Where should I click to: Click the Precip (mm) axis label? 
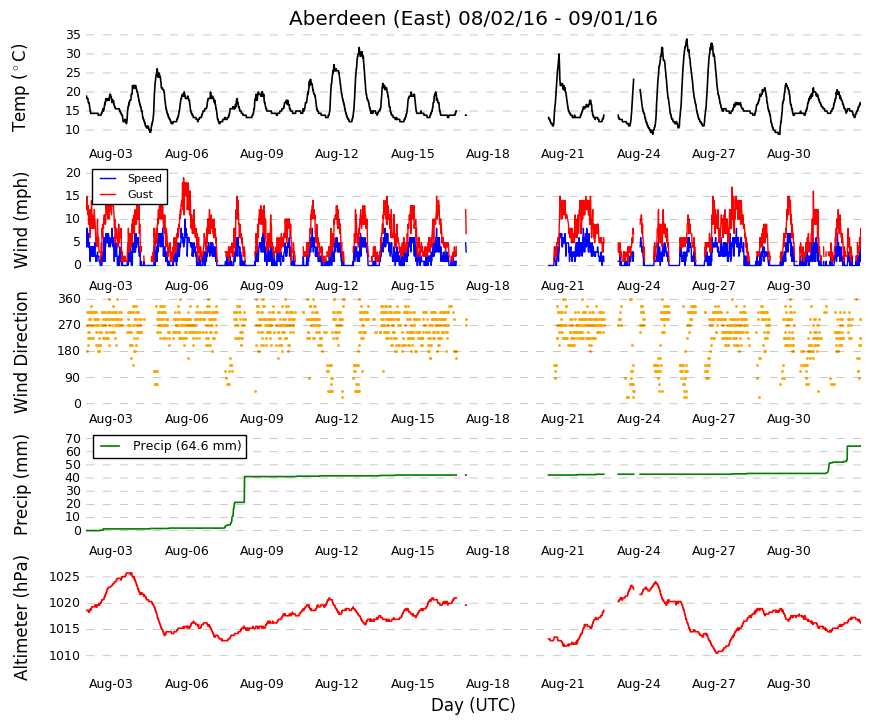click(x=20, y=485)
